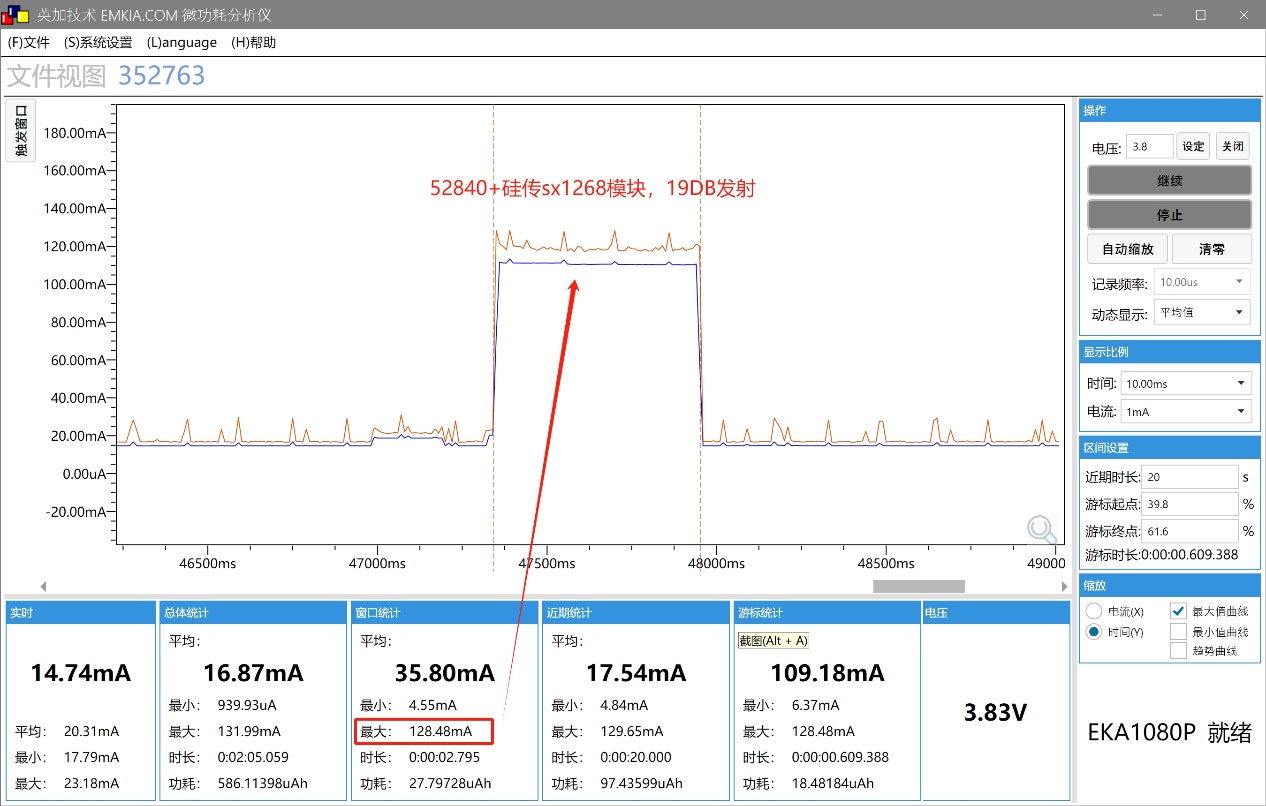The image size is (1266, 806).
Task: Open the vertical 触发窗口 side panel tab
Action: [20, 130]
